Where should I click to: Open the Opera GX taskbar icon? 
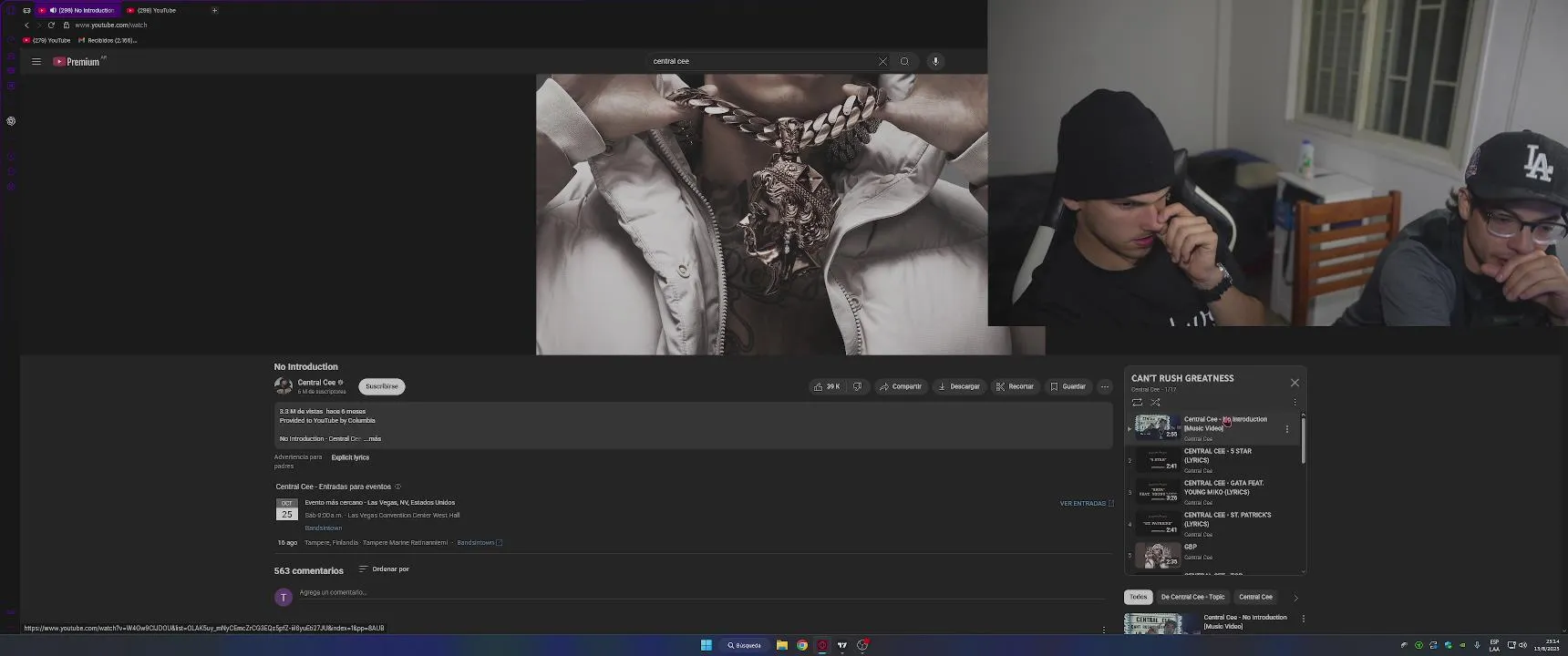pos(822,645)
